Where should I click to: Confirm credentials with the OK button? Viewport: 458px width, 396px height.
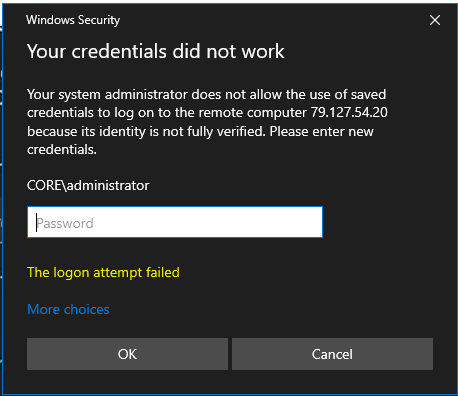pyautogui.click(x=127, y=354)
